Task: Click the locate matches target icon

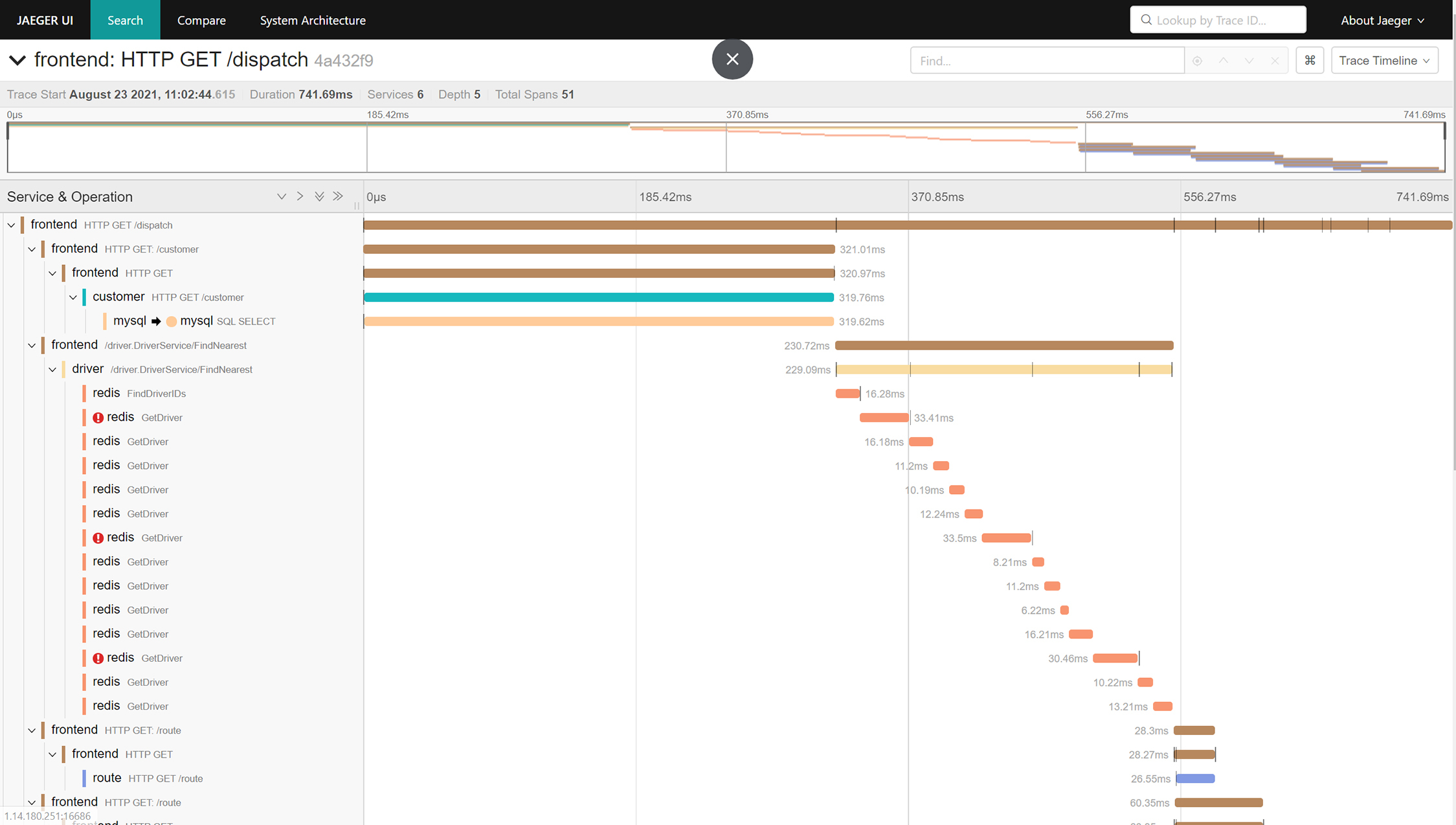Action: 1197,61
